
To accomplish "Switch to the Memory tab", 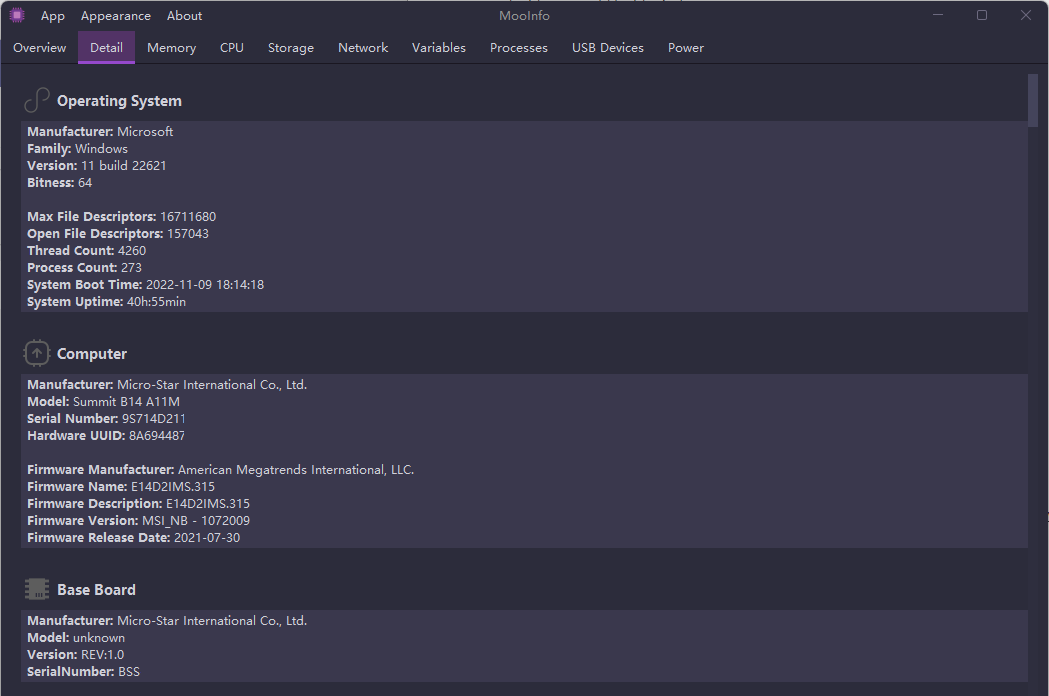I will (x=171, y=48).
